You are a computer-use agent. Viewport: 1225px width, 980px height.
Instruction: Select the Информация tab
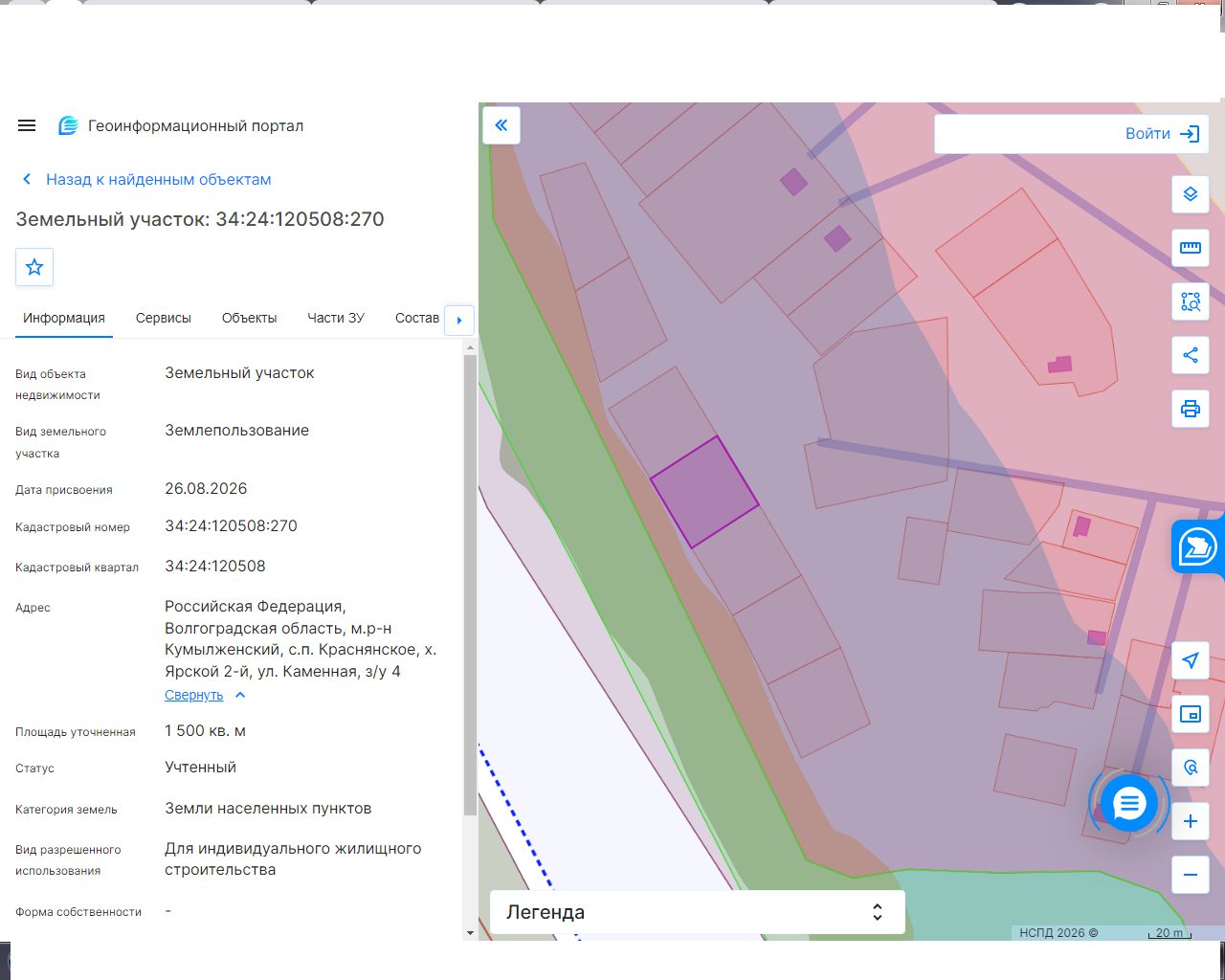tap(64, 318)
